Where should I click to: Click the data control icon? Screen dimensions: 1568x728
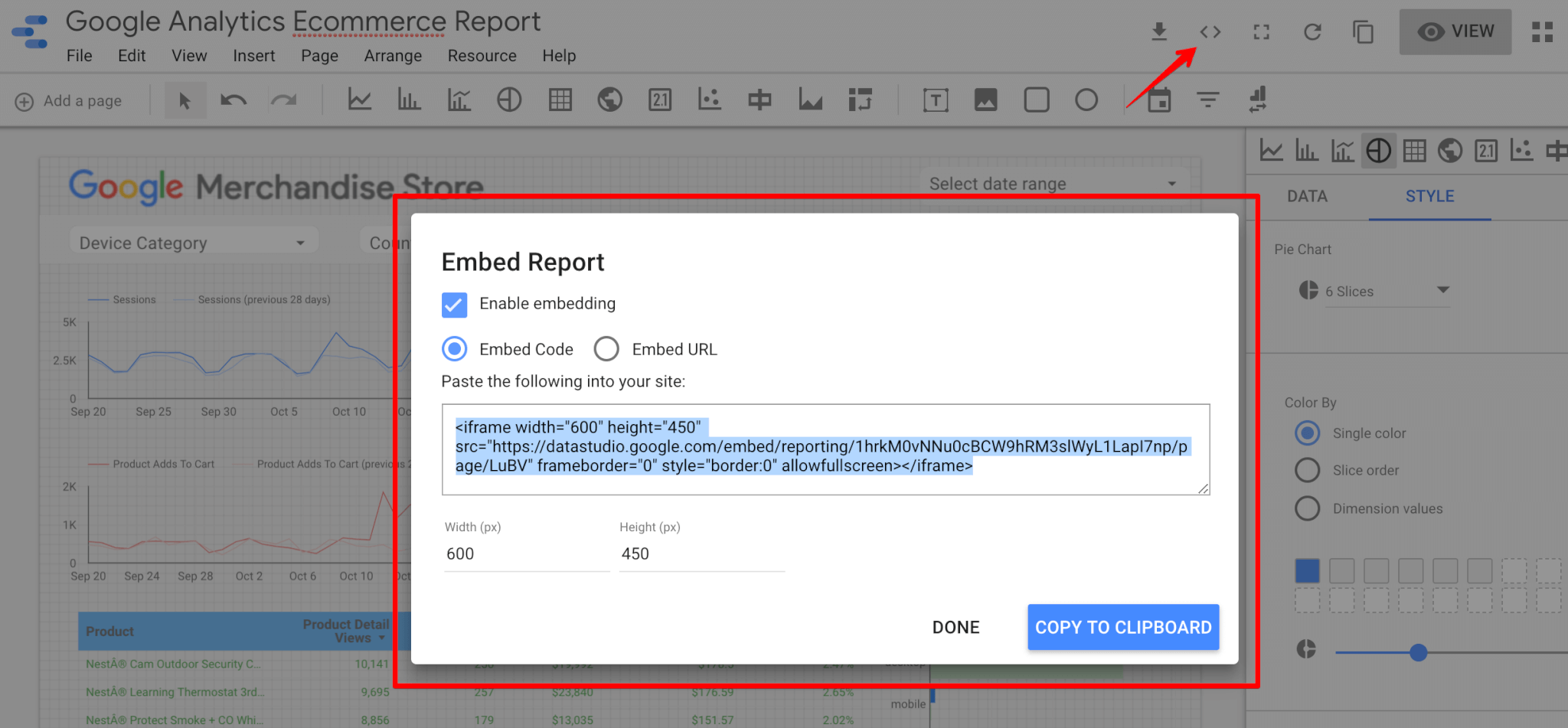(x=1258, y=100)
